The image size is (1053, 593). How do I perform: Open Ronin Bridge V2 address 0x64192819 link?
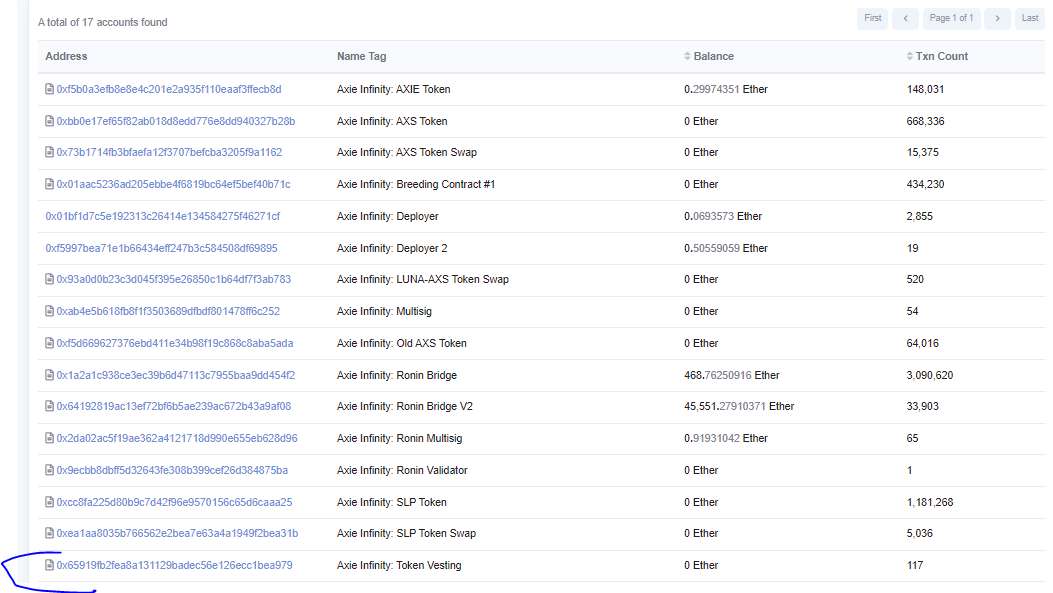pyautogui.click(x=173, y=406)
